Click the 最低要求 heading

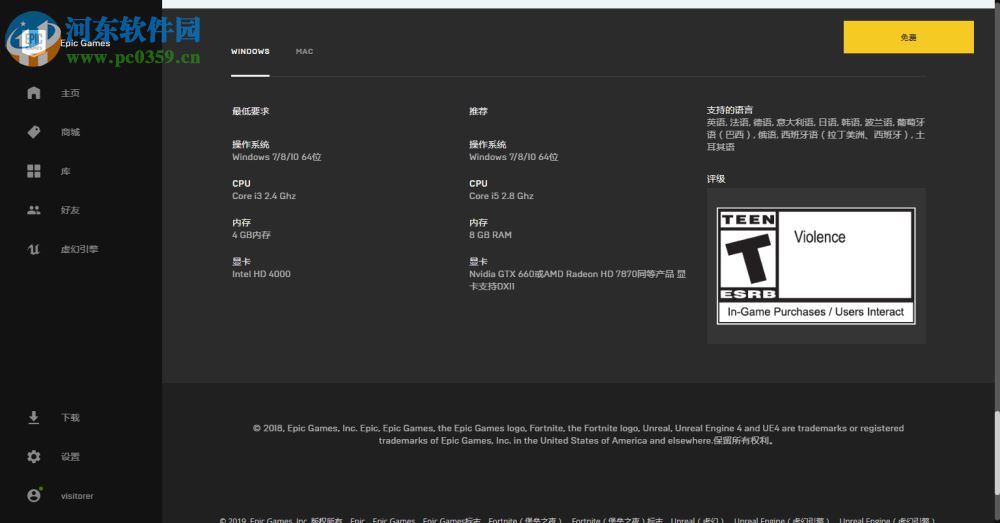click(x=251, y=111)
